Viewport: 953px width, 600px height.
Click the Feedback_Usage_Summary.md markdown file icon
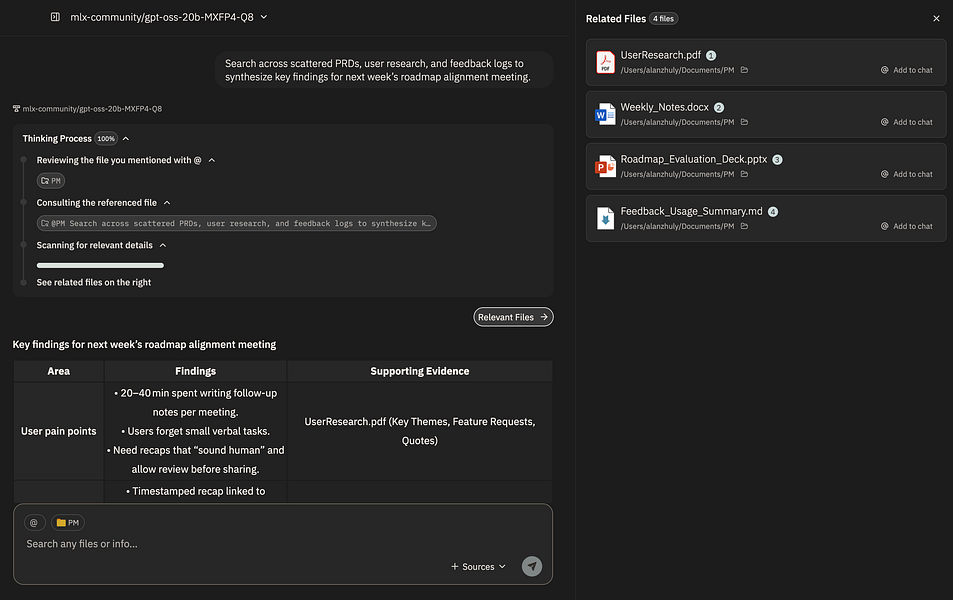(605, 218)
